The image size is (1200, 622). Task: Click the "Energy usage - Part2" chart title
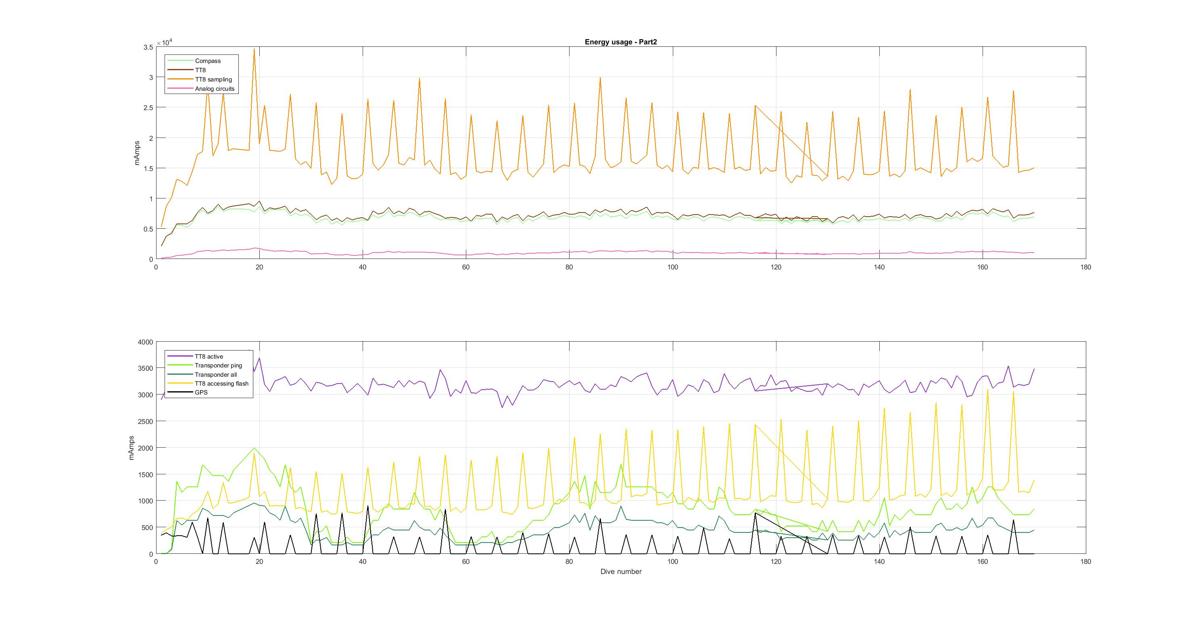pos(620,42)
